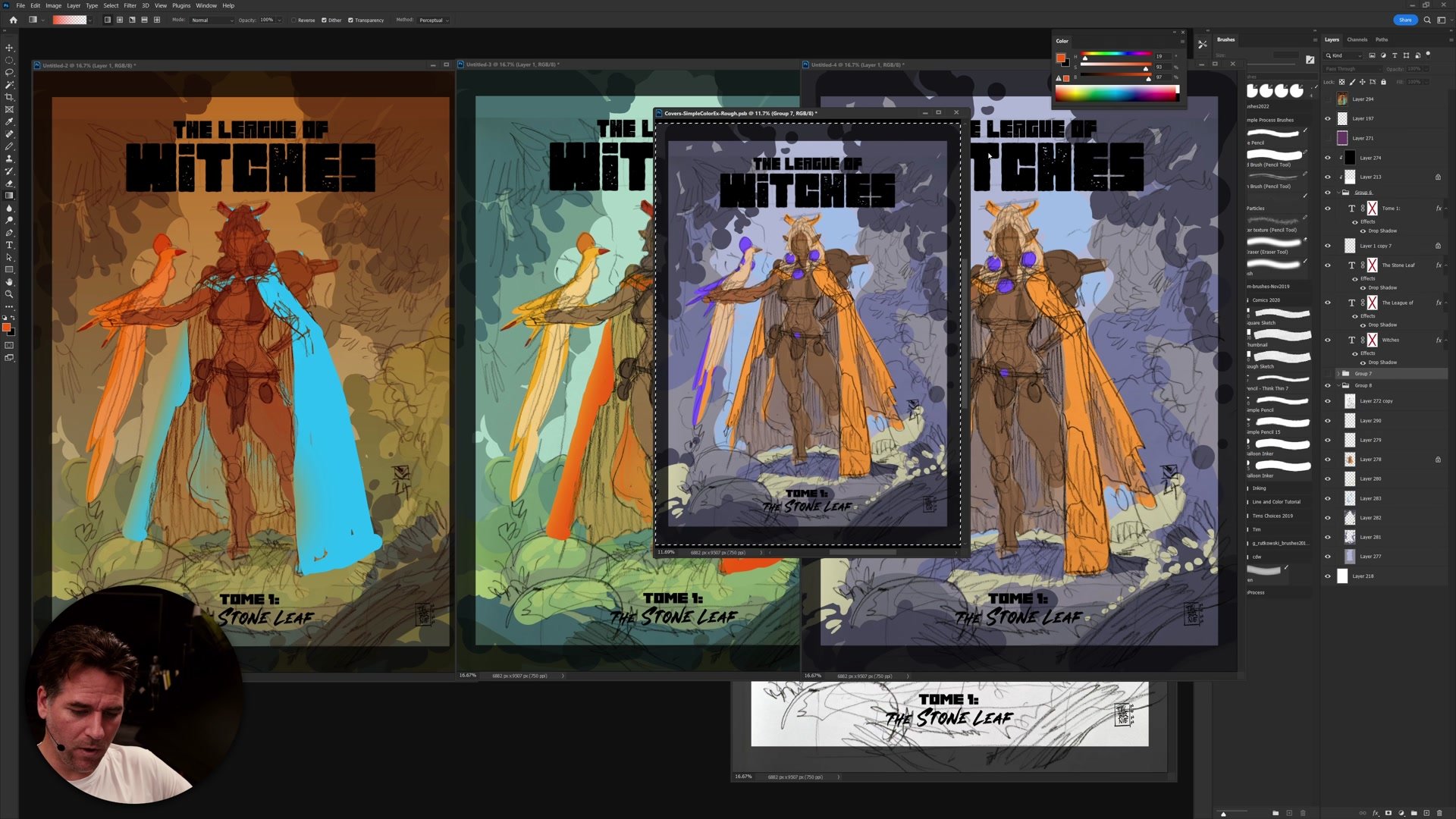Screen dimensions: 1456x819
Task: Switch to the Channels tab
Action: click(x=1357, y=39)
